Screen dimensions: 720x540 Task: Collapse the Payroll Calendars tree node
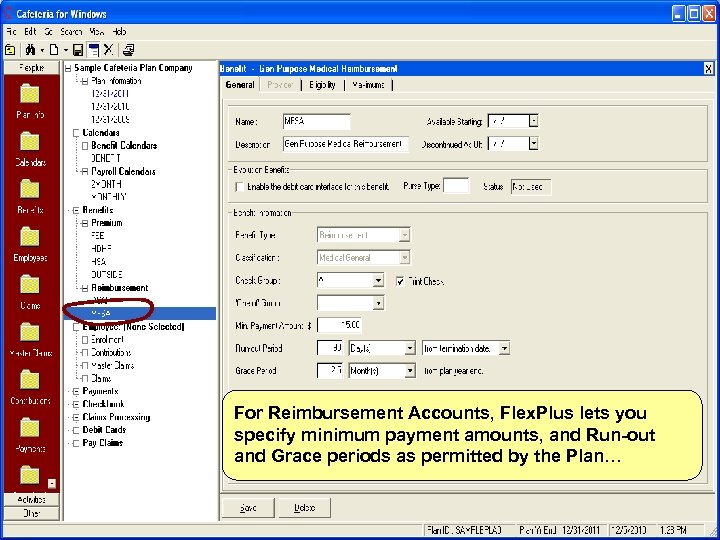click(x=84, y=172)
